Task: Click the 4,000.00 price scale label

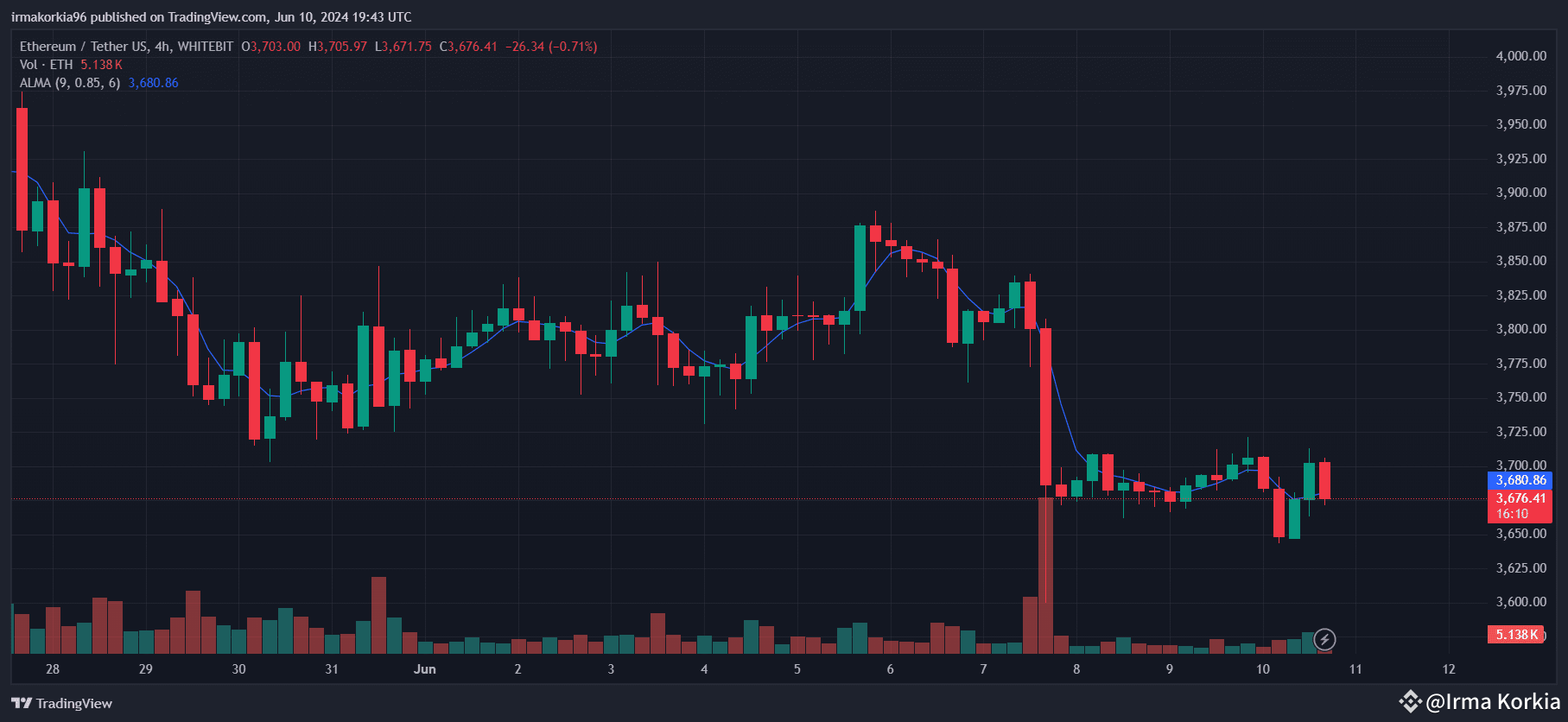Action: (x=1520, y=56)
